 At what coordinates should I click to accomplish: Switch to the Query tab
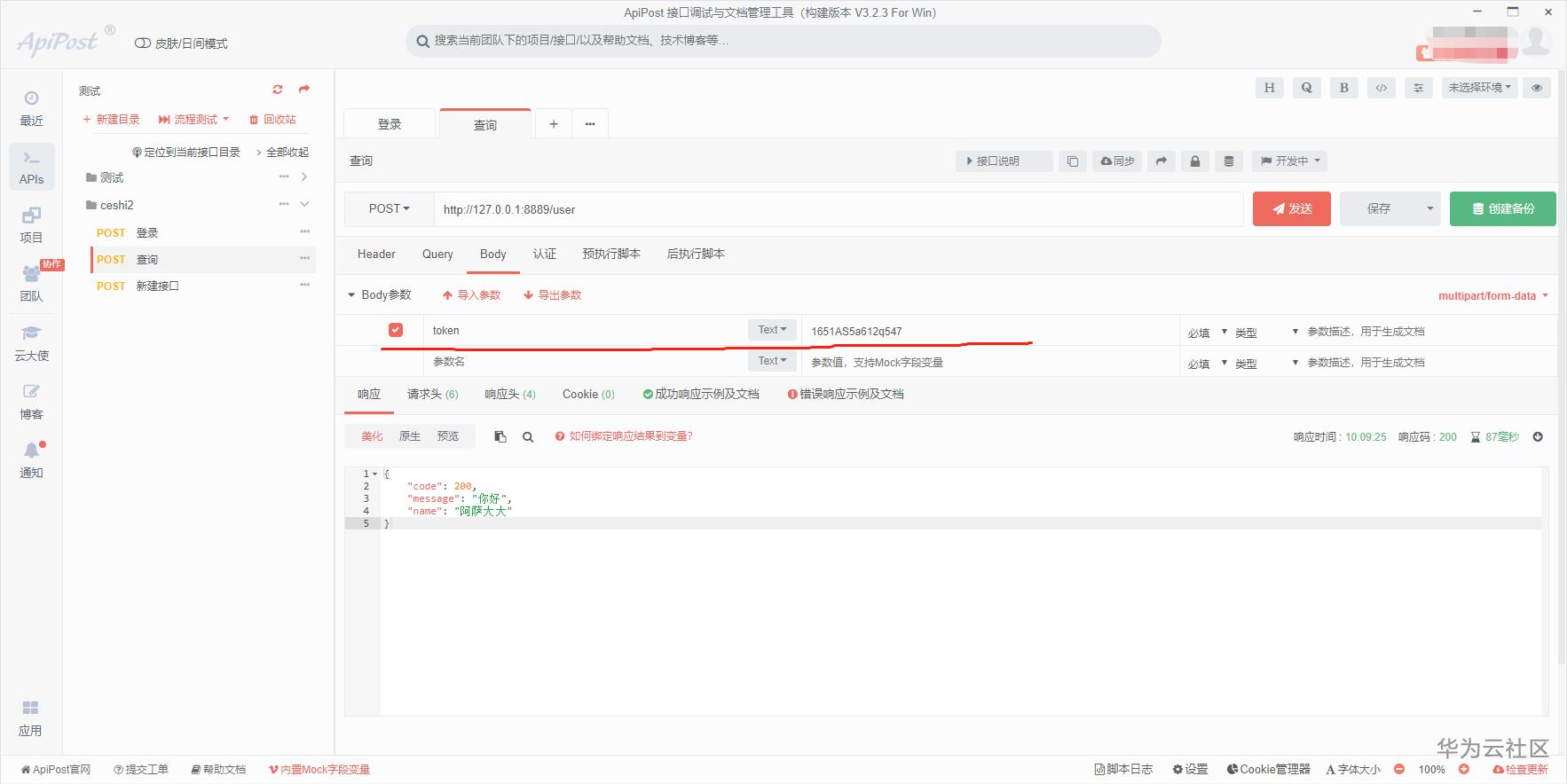(437, 255)
